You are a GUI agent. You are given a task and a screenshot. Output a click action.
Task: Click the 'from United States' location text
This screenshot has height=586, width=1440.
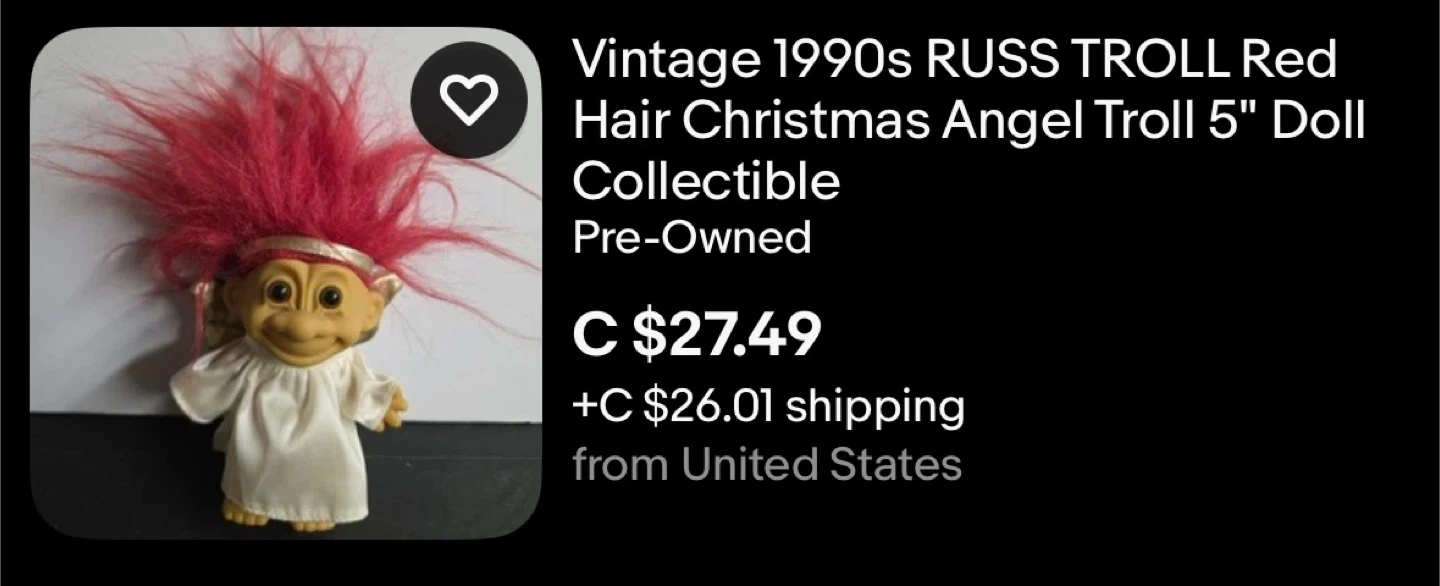(767, 464)
